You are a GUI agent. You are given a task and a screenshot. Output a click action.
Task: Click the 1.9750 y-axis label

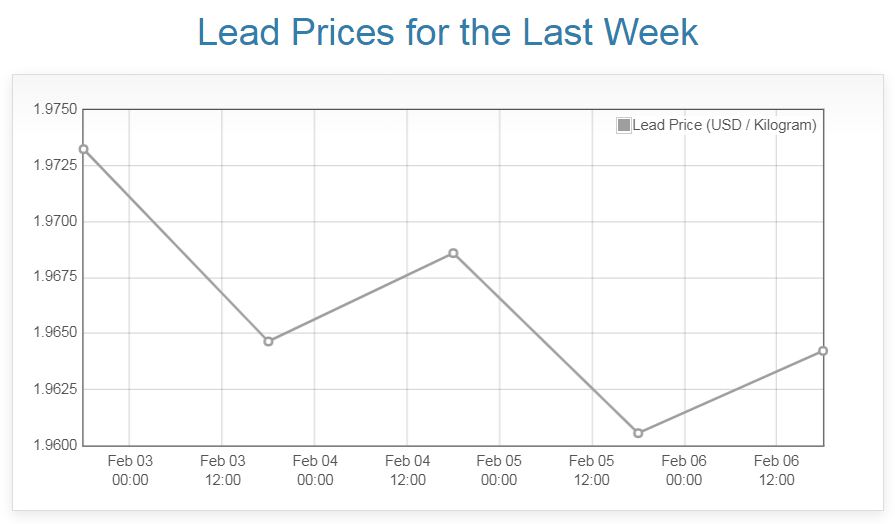(x=56, y=109)
